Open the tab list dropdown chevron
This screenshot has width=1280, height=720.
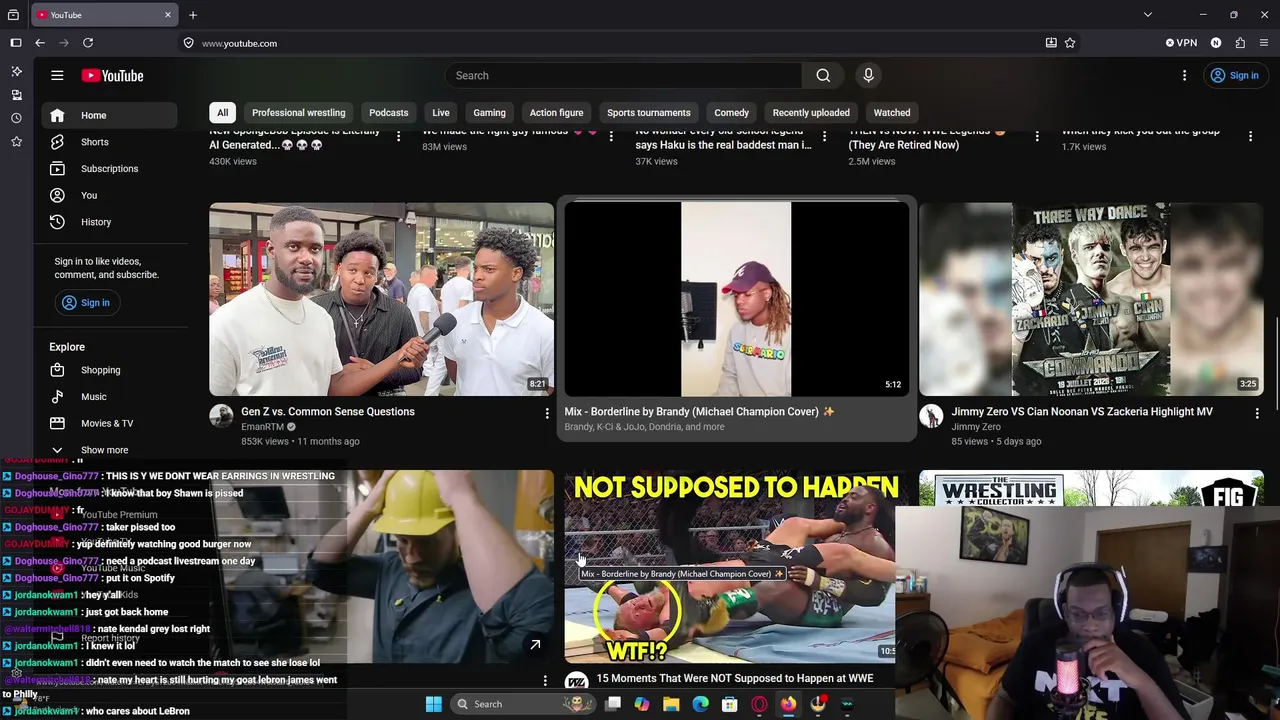coord(1148,15)
